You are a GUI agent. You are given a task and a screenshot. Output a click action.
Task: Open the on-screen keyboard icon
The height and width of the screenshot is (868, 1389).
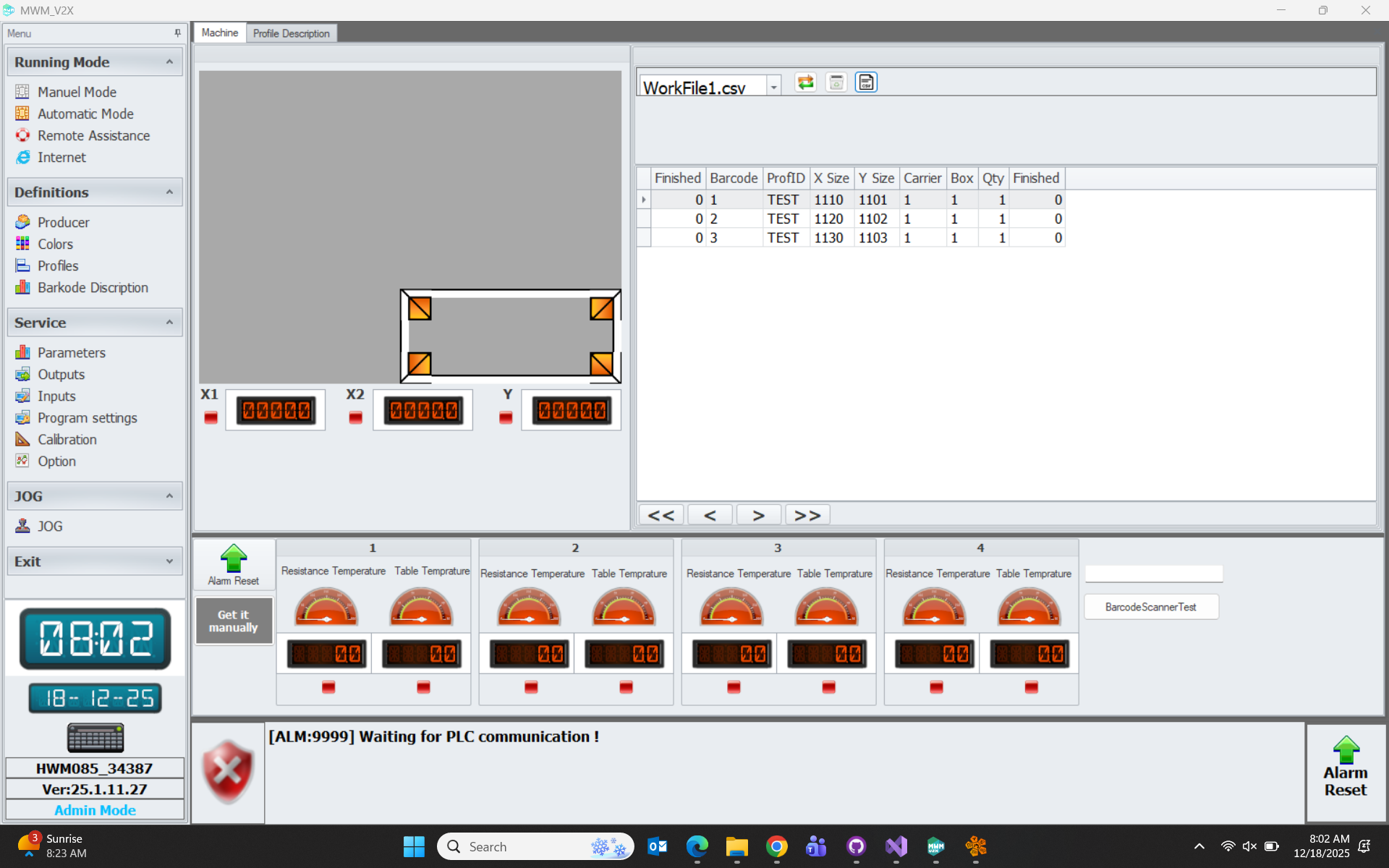tap(95, 738)
